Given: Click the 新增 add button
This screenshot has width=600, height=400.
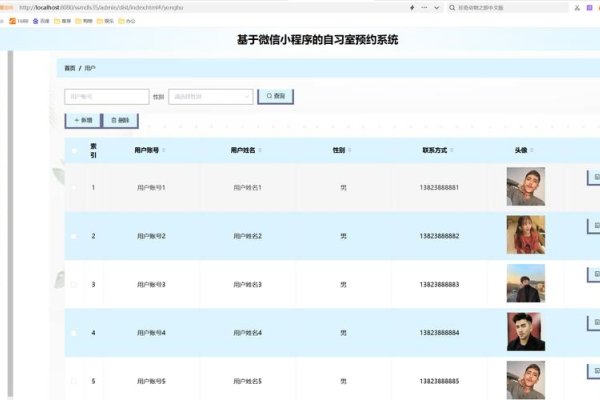Looking at the screenshot, I should click(83, 121).
